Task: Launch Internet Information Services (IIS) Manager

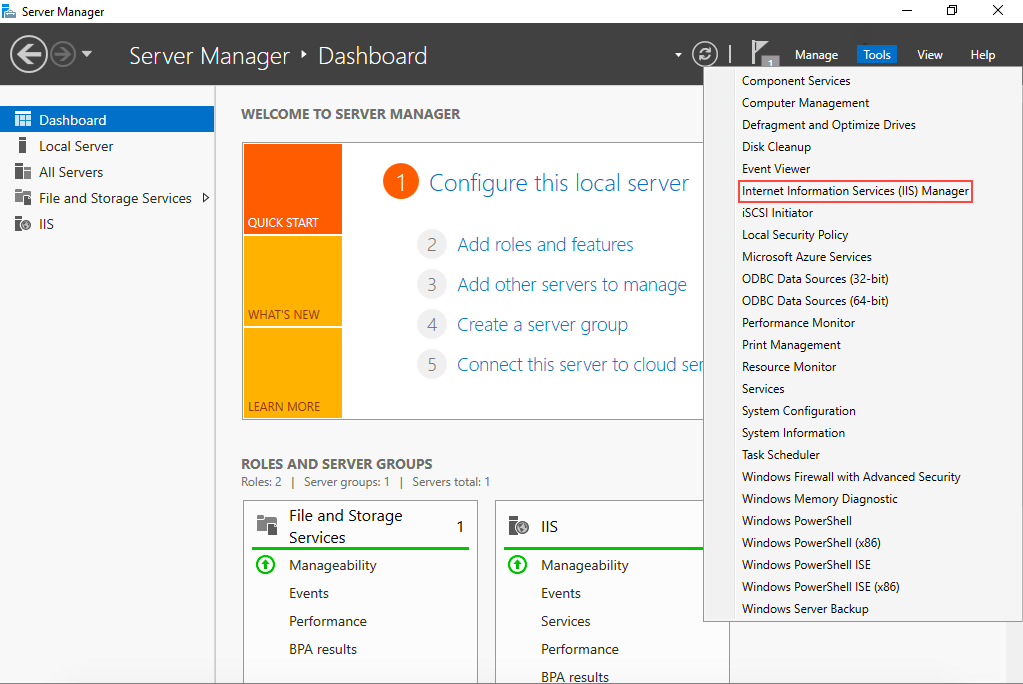Action: (x=855, y=191)
